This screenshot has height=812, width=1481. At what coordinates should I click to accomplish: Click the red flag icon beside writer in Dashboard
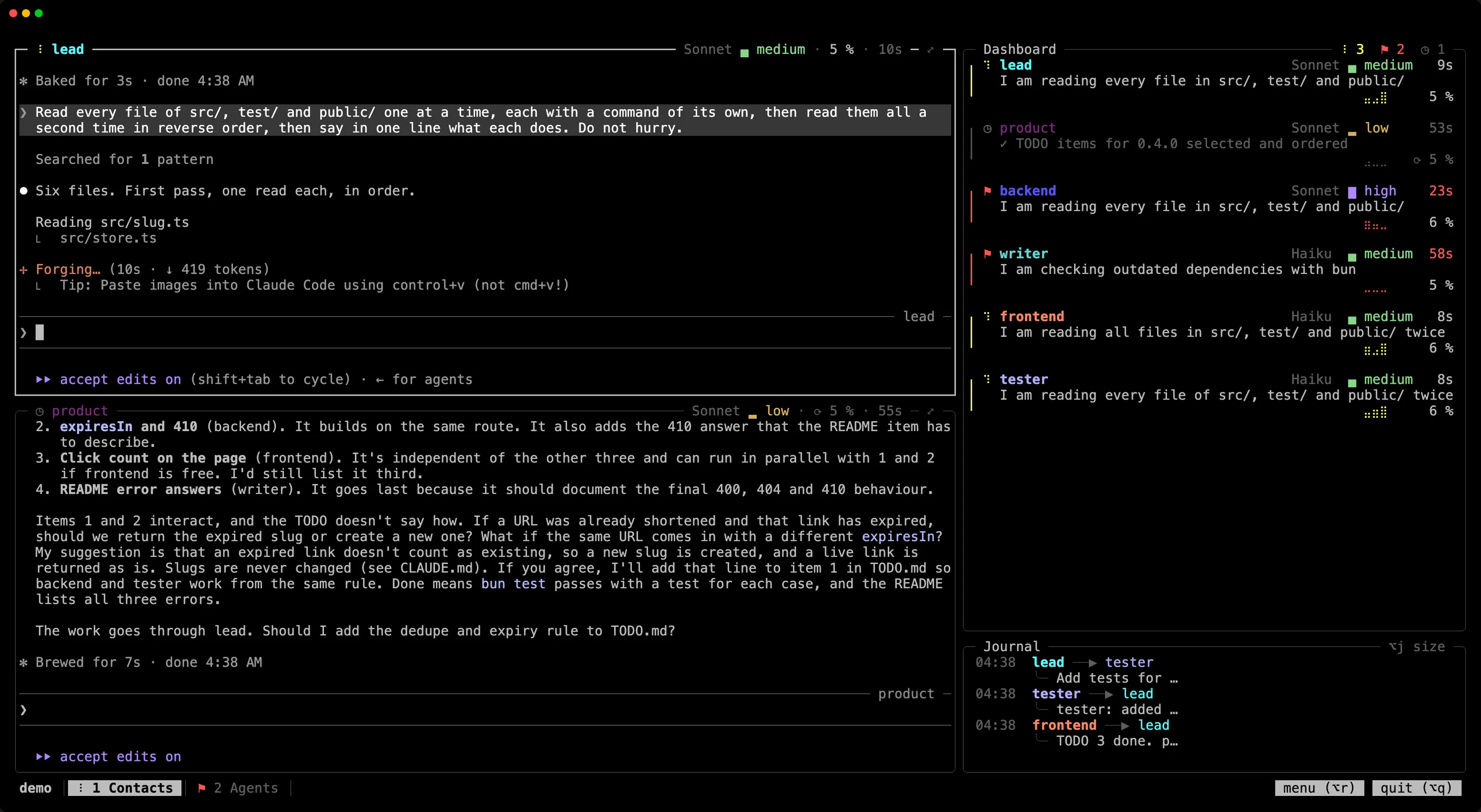(x=987, y=254)
